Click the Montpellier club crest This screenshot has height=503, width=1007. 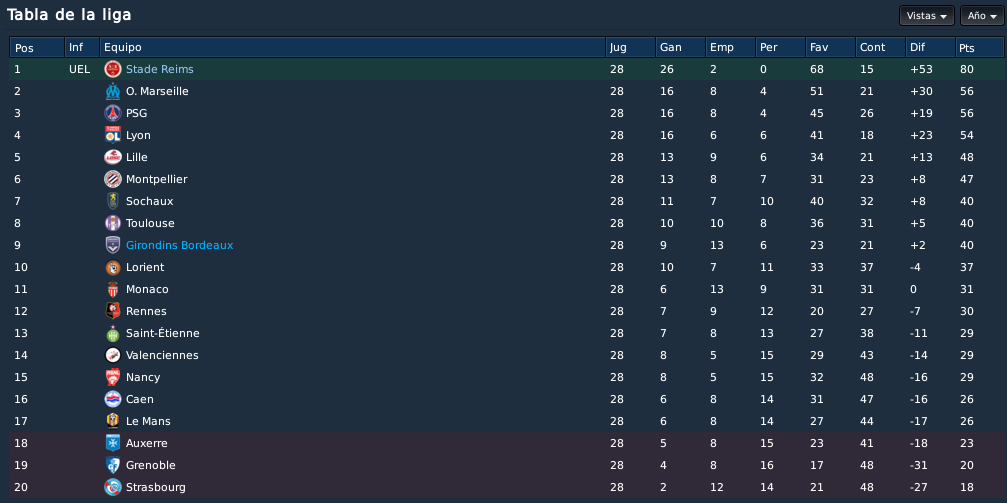pyautogui.click(x=113, y=179)
